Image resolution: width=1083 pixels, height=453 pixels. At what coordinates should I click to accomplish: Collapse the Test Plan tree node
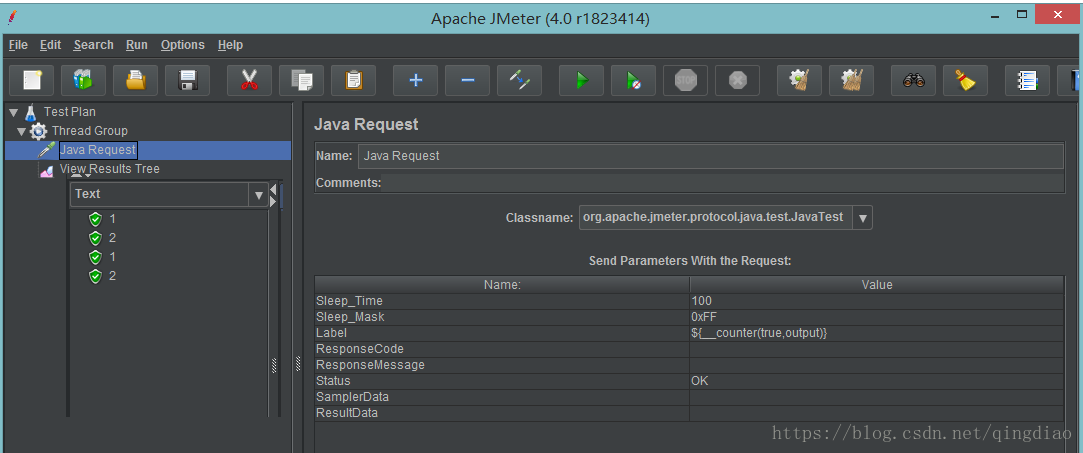14,112
